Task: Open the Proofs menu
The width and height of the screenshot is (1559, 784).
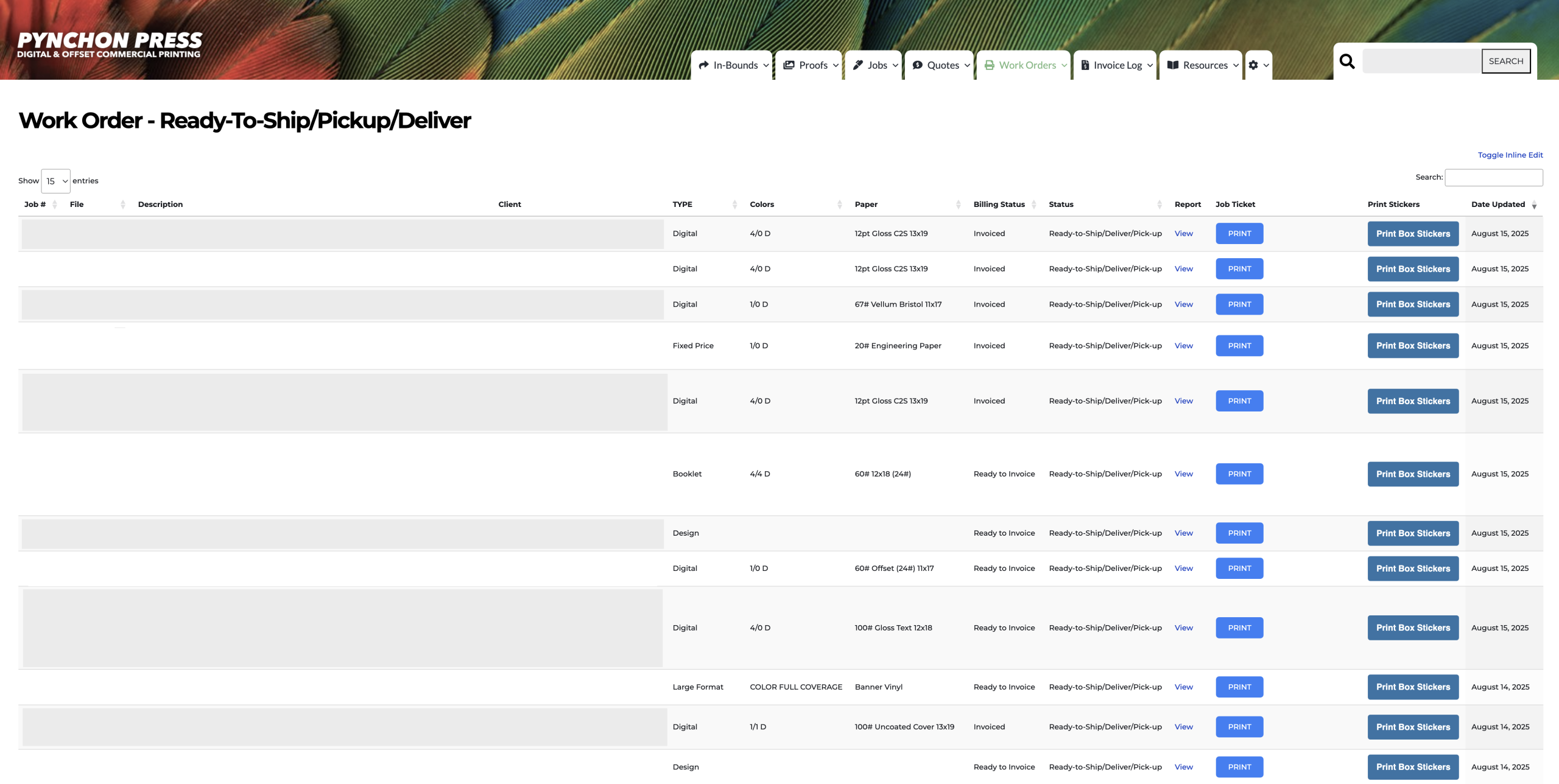Action: (x=809, y=65)
